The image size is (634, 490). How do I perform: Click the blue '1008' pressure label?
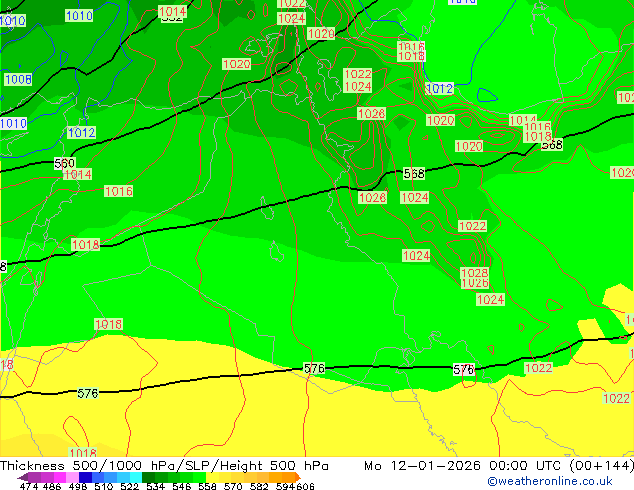tap(18, 79)
